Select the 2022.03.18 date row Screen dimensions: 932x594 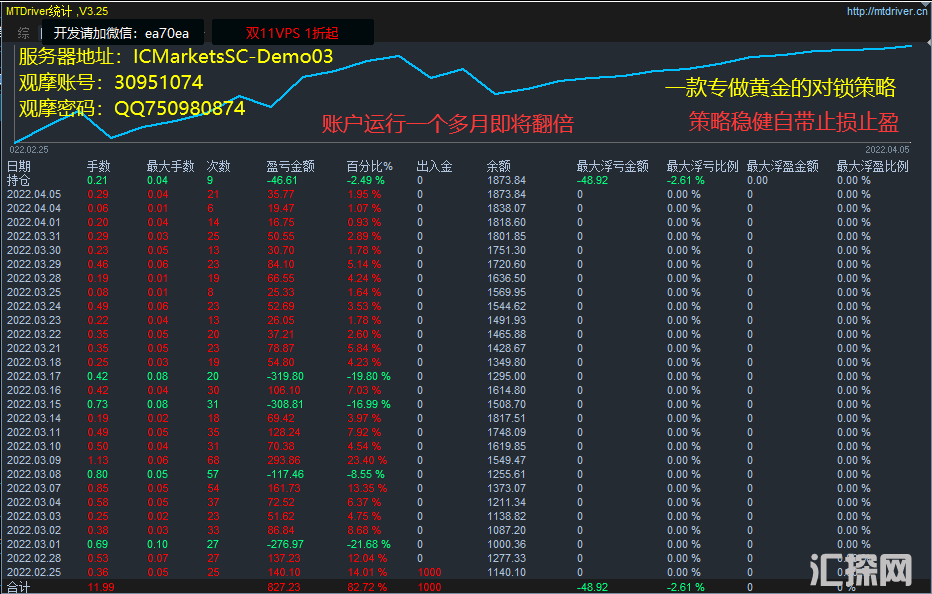(x=34, y=362)
